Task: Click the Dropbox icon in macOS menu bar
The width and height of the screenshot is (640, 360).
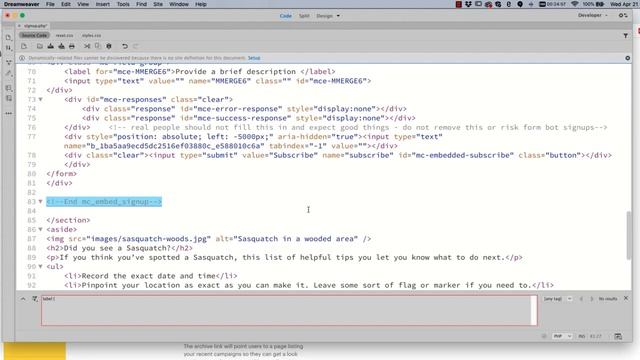Action: coord(468,4)
